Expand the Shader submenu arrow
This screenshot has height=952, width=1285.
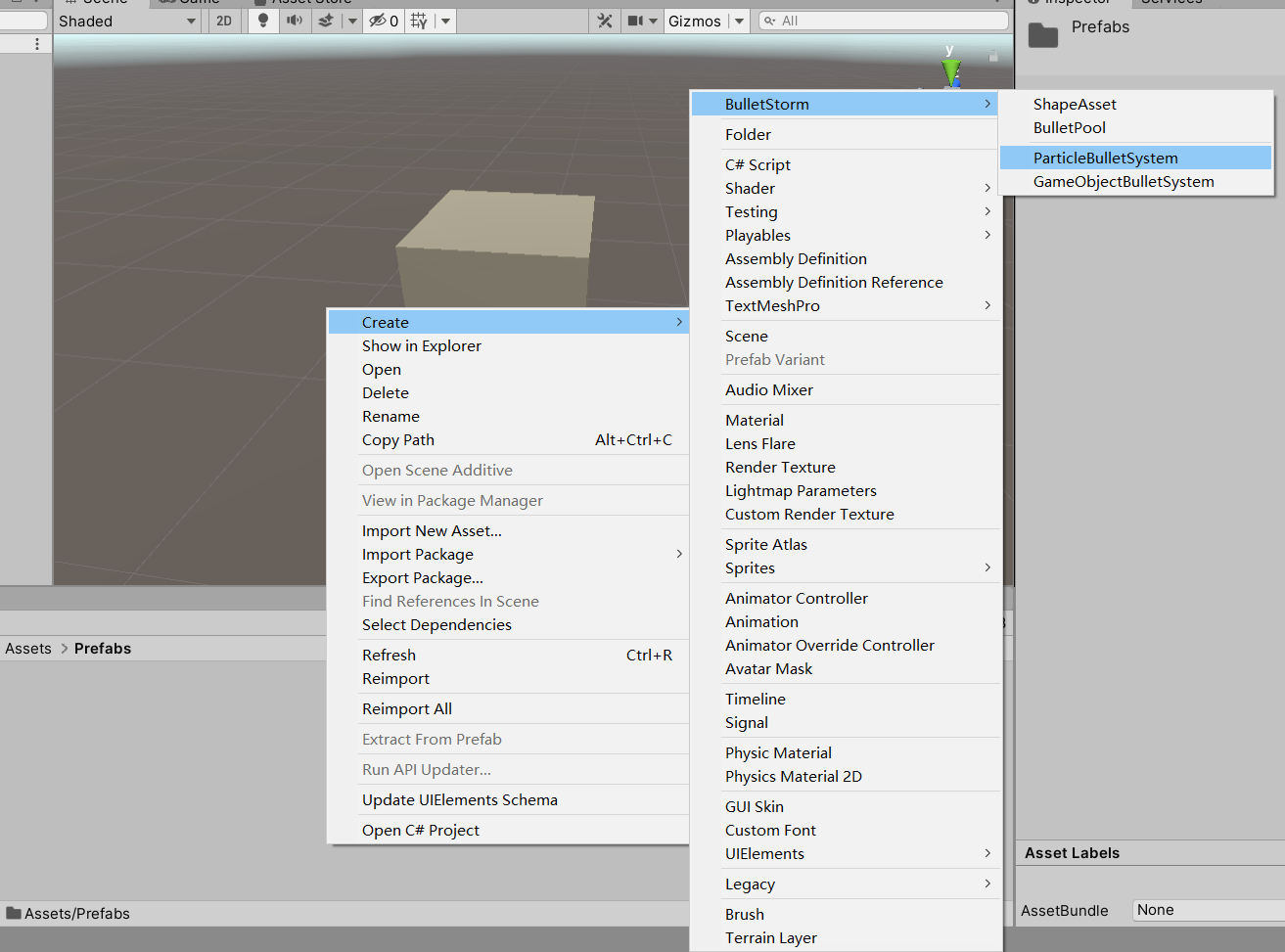(x=987, y=188)
